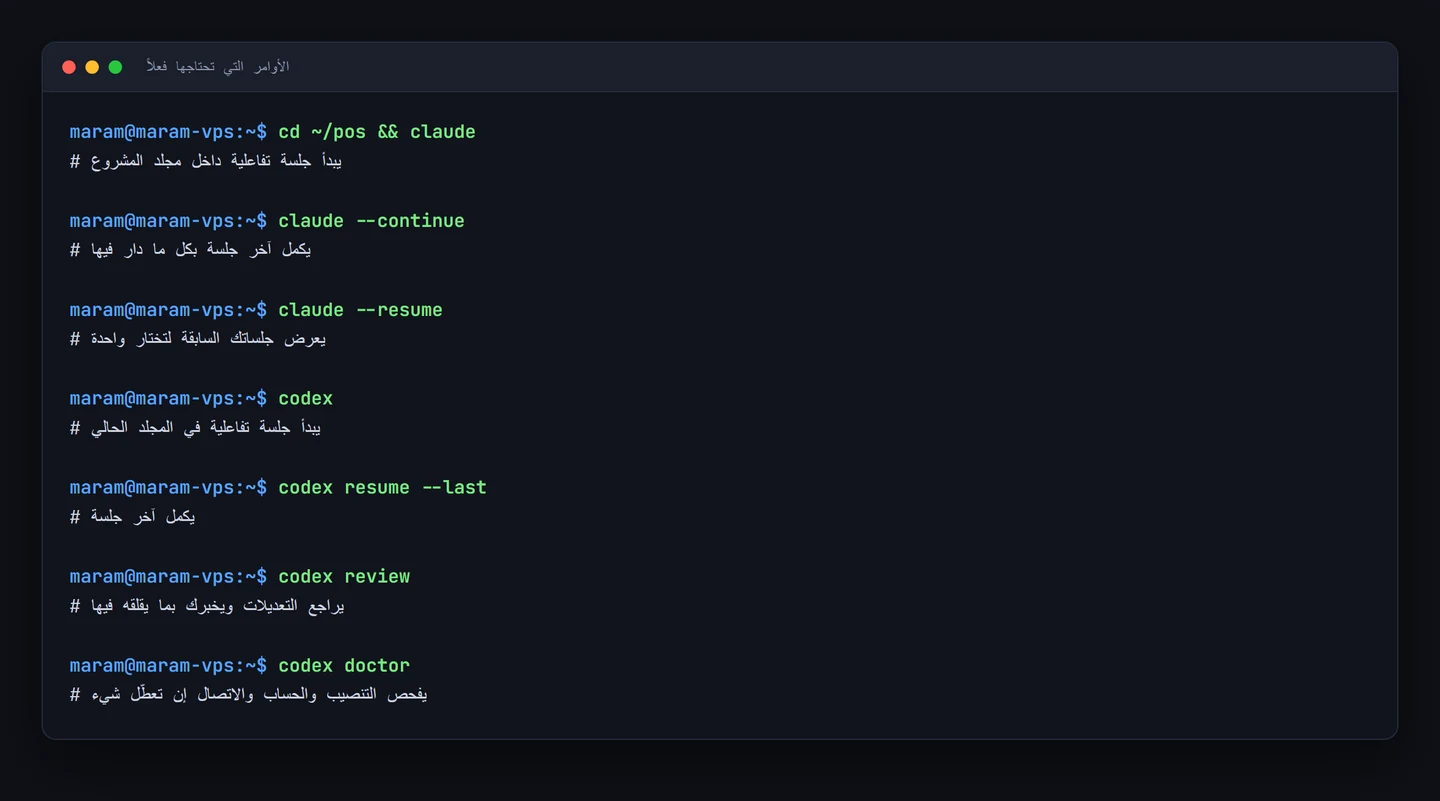Close the terminal window with the red button
Screen dimensions: 1440x801
click(69, 67)
